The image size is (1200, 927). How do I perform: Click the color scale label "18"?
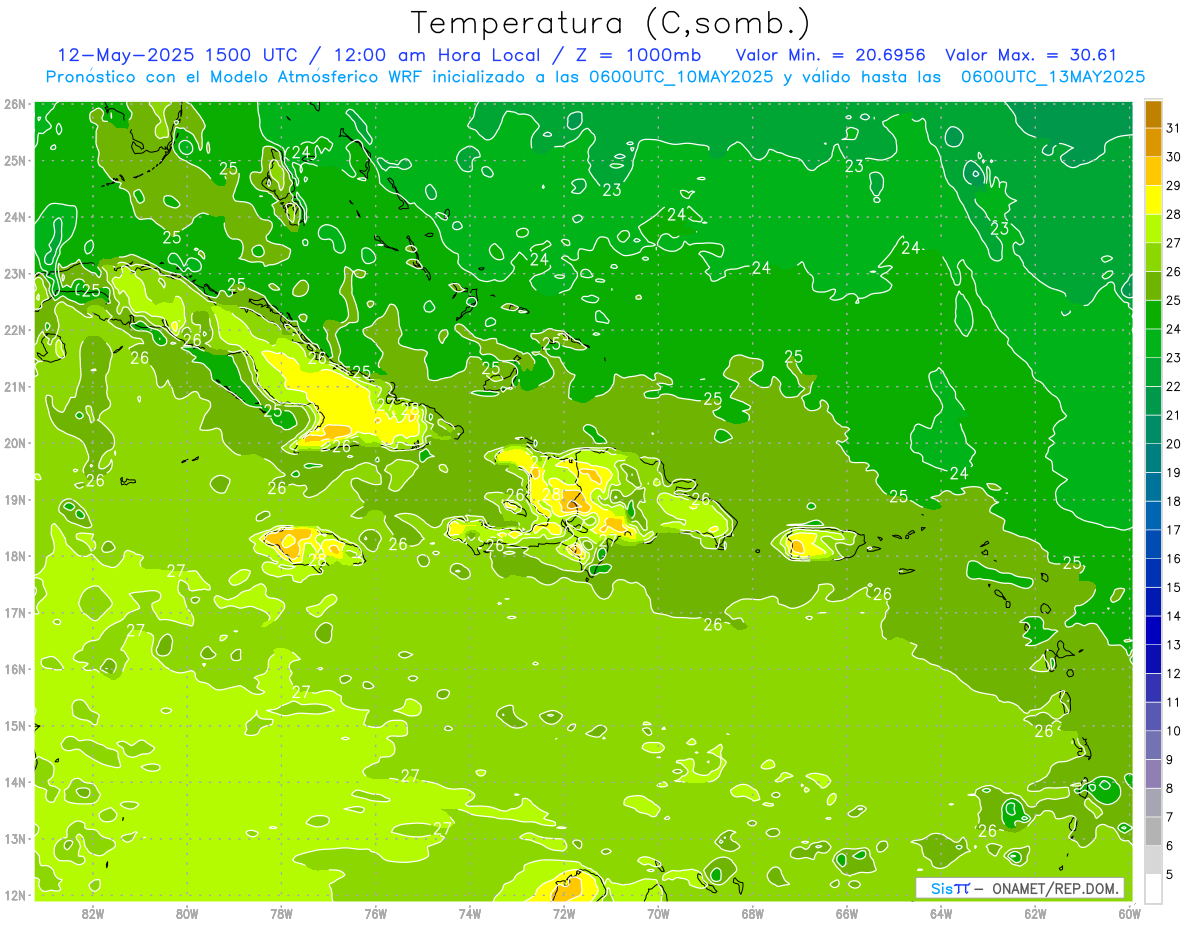click(x=1173, y=501)
